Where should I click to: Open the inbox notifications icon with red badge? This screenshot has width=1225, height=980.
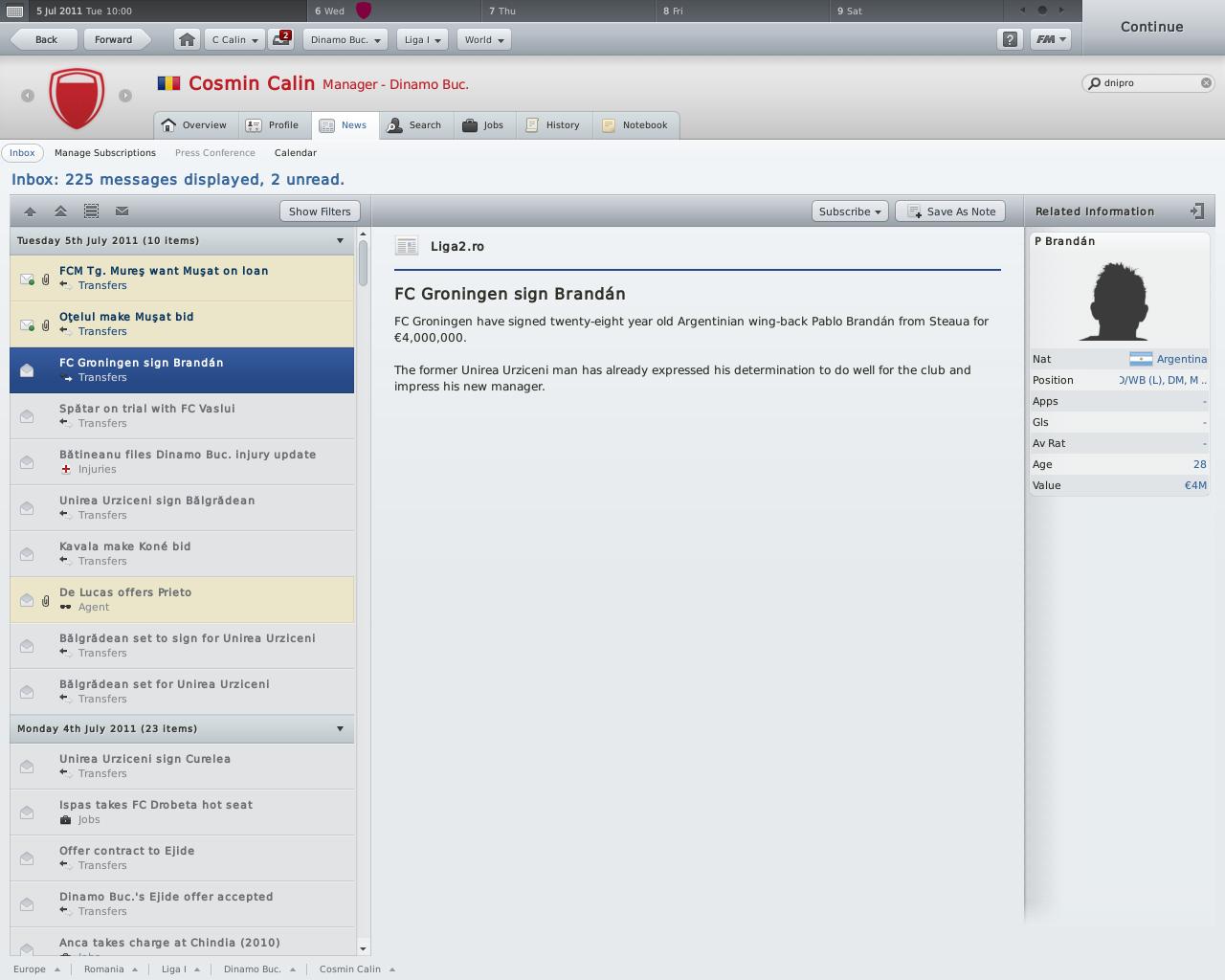pos(281,39)
